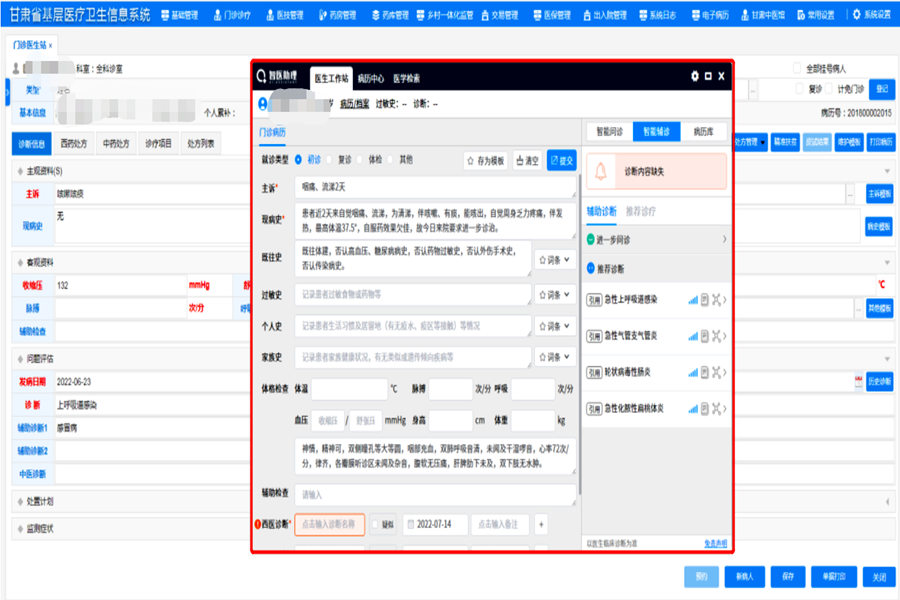This screenshot has width=900, height=600.
Task: Open 词条 dropdown next to 既往史
Action: (555, 259)
